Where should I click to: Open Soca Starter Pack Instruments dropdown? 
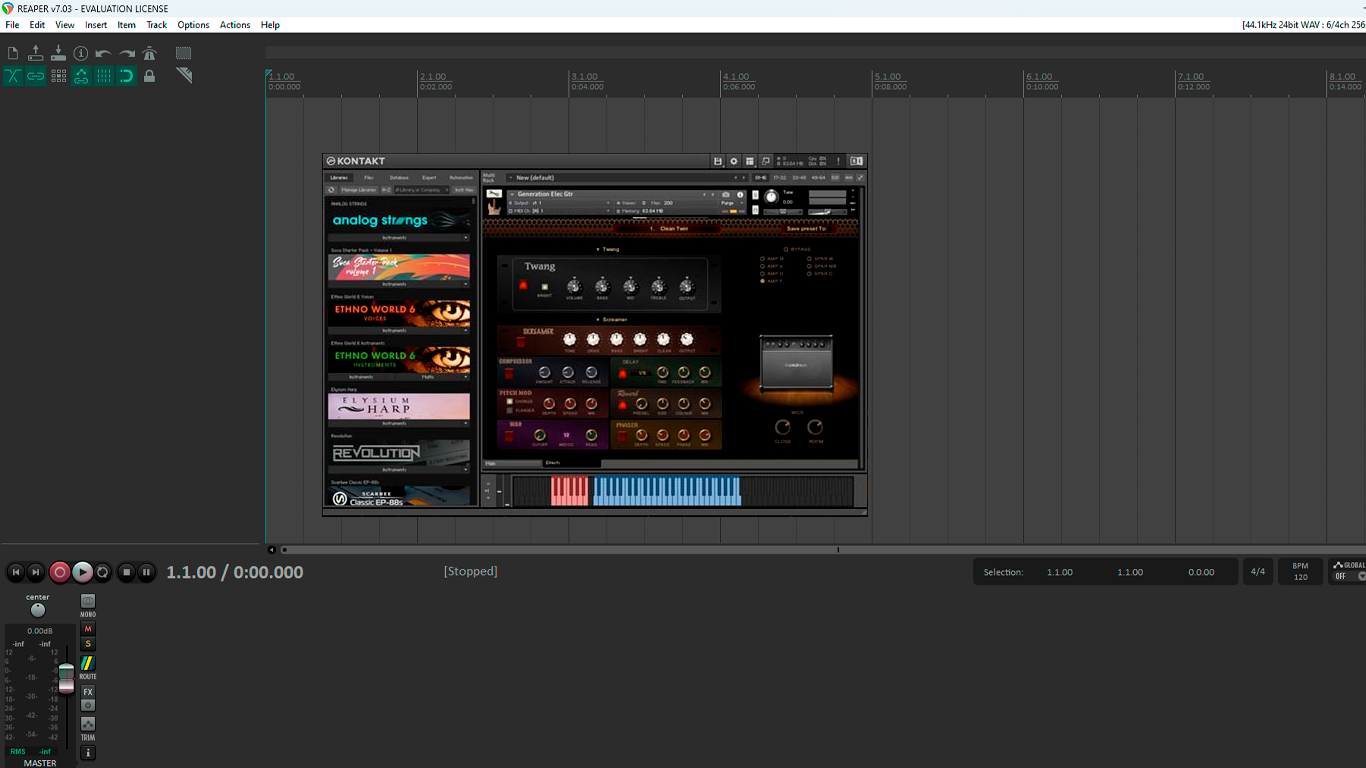coord(399,284)
